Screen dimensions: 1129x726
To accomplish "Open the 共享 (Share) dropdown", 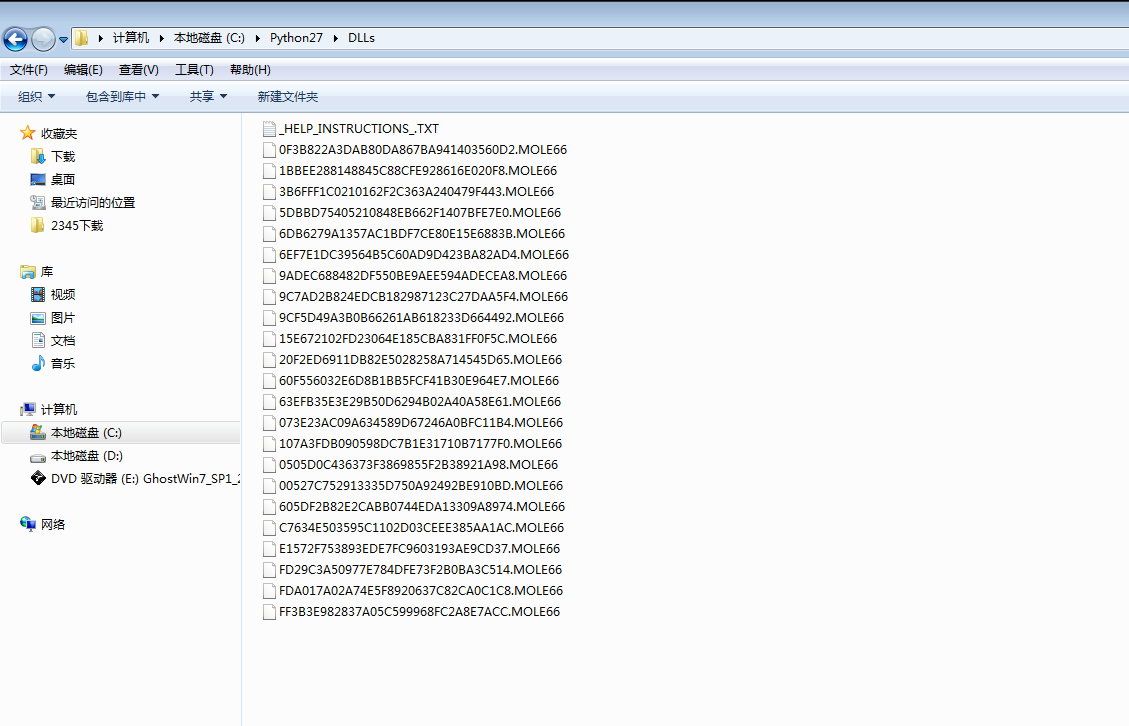I will (208, 97).
